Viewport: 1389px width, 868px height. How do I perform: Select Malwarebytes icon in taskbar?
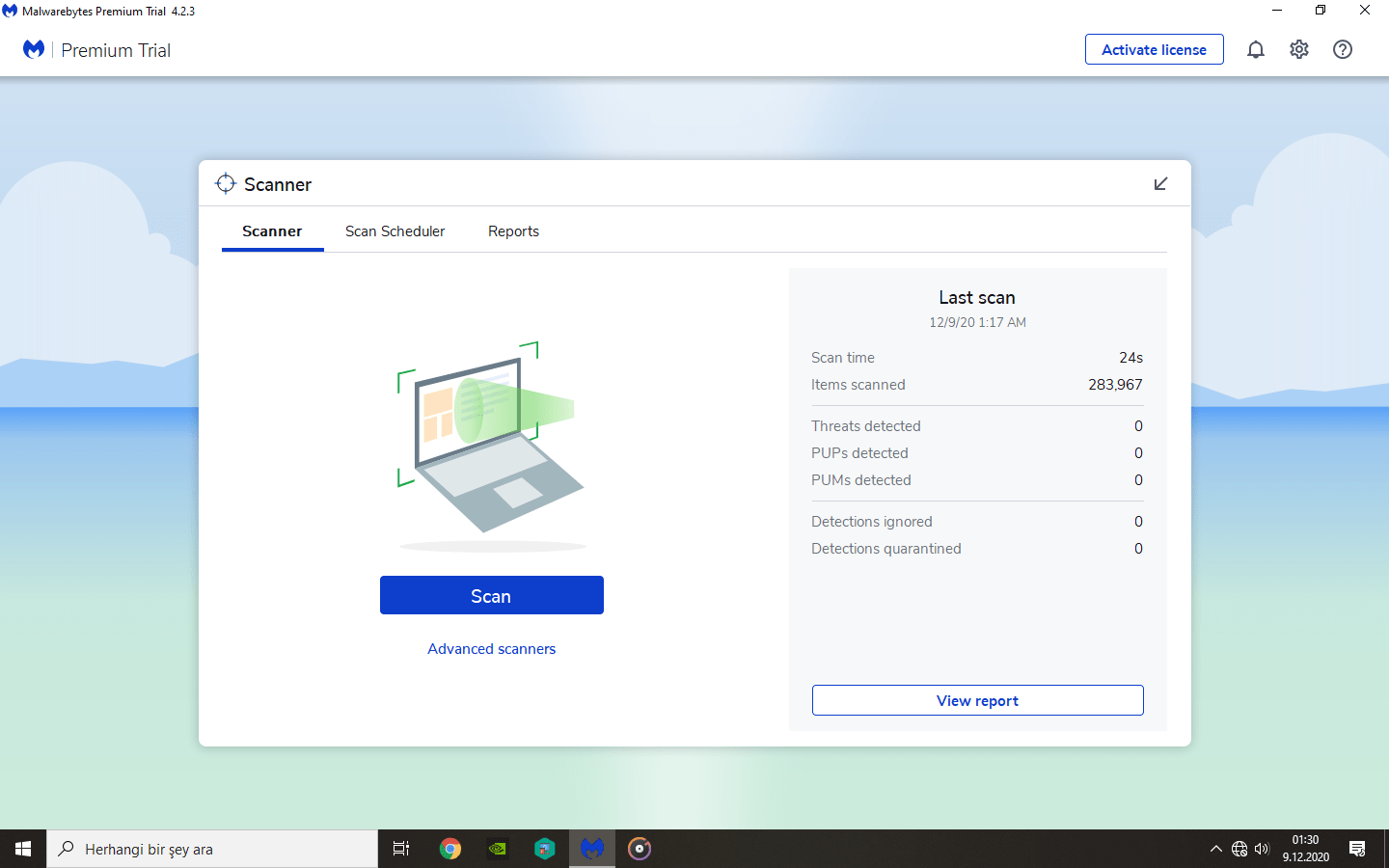coord(591,849)
